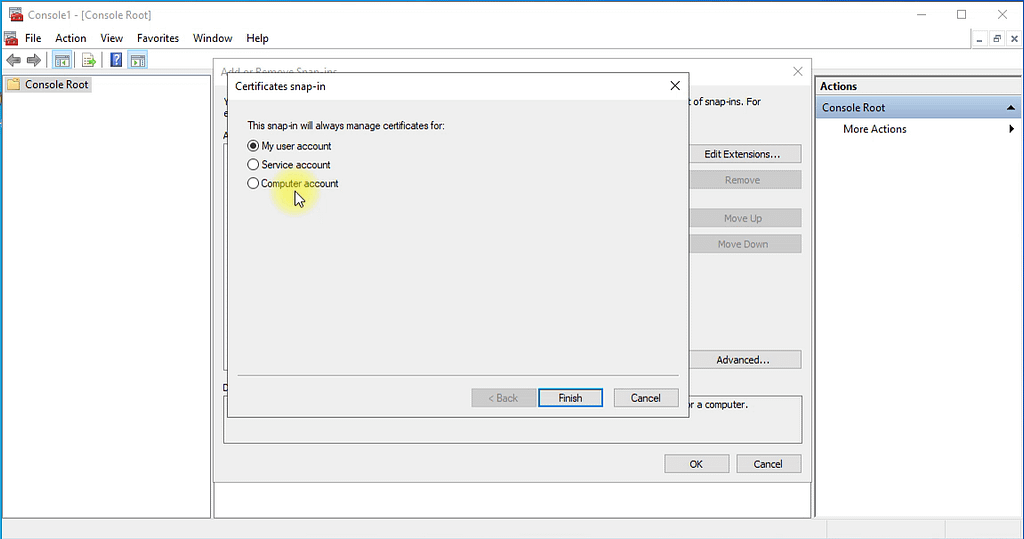Cancel the Certificates snap-in dialog
Image resolution: width=1024 pixels, height=539 pixels.
(x=645, y=398)
